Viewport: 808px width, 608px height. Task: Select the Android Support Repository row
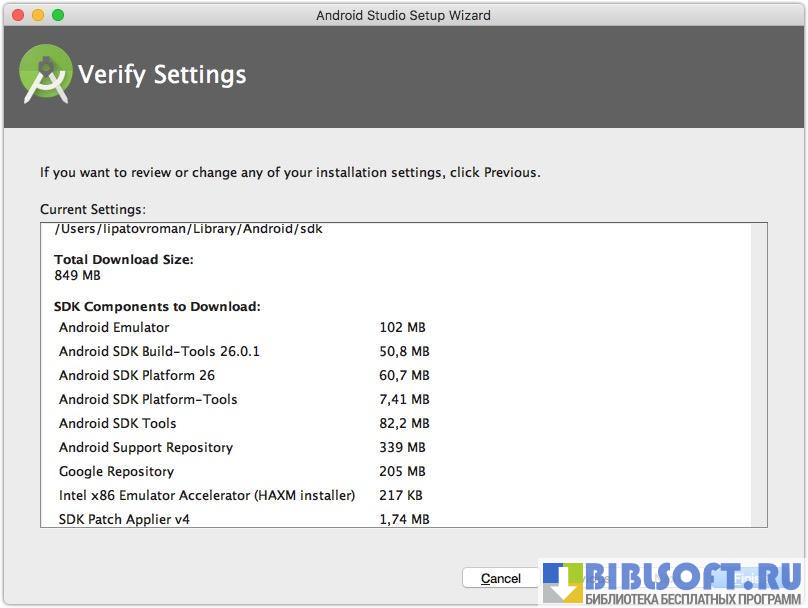pyautogui.click(x=146, y=447)
